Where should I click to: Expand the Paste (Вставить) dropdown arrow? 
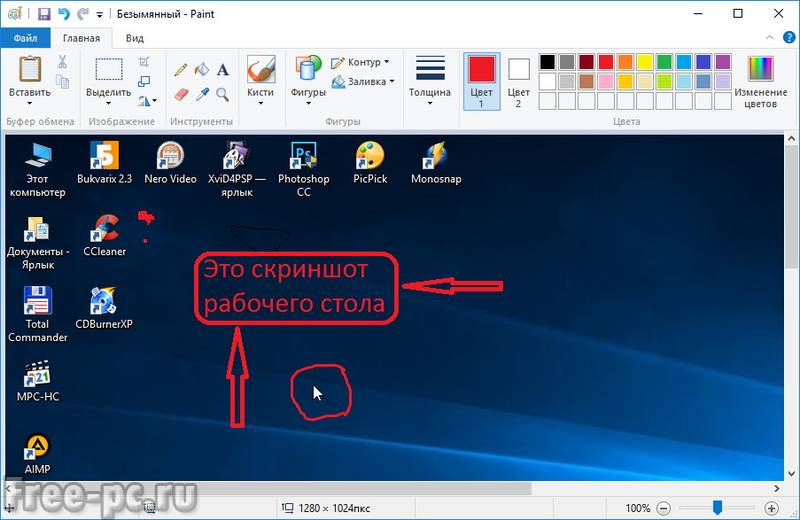click(30, 104)
